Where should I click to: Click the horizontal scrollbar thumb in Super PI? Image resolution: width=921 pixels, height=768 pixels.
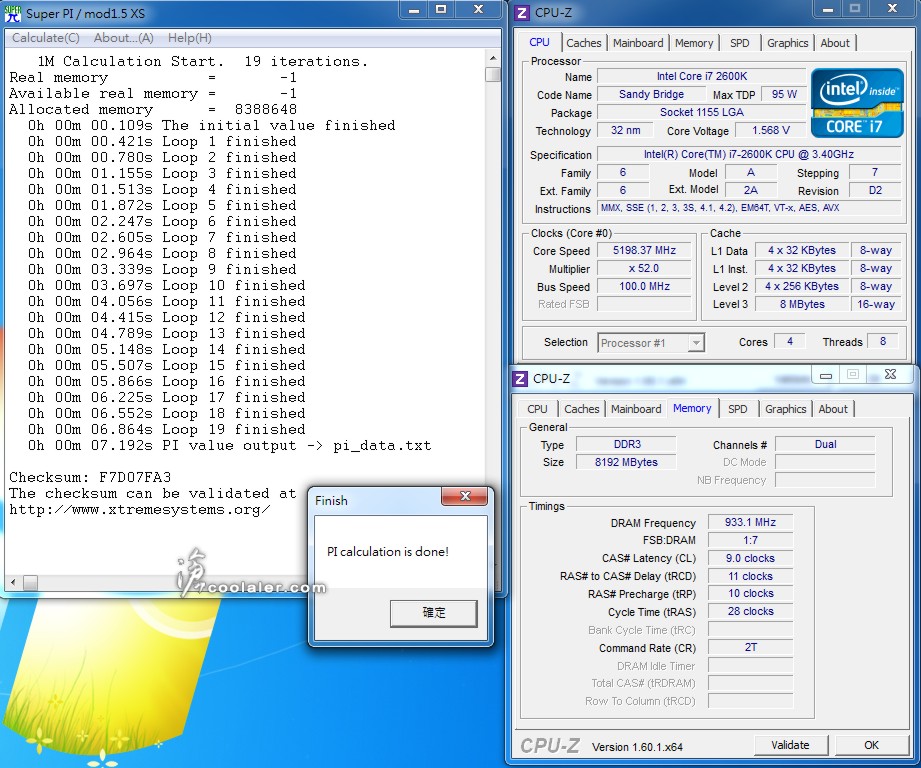tap(31, 582)
